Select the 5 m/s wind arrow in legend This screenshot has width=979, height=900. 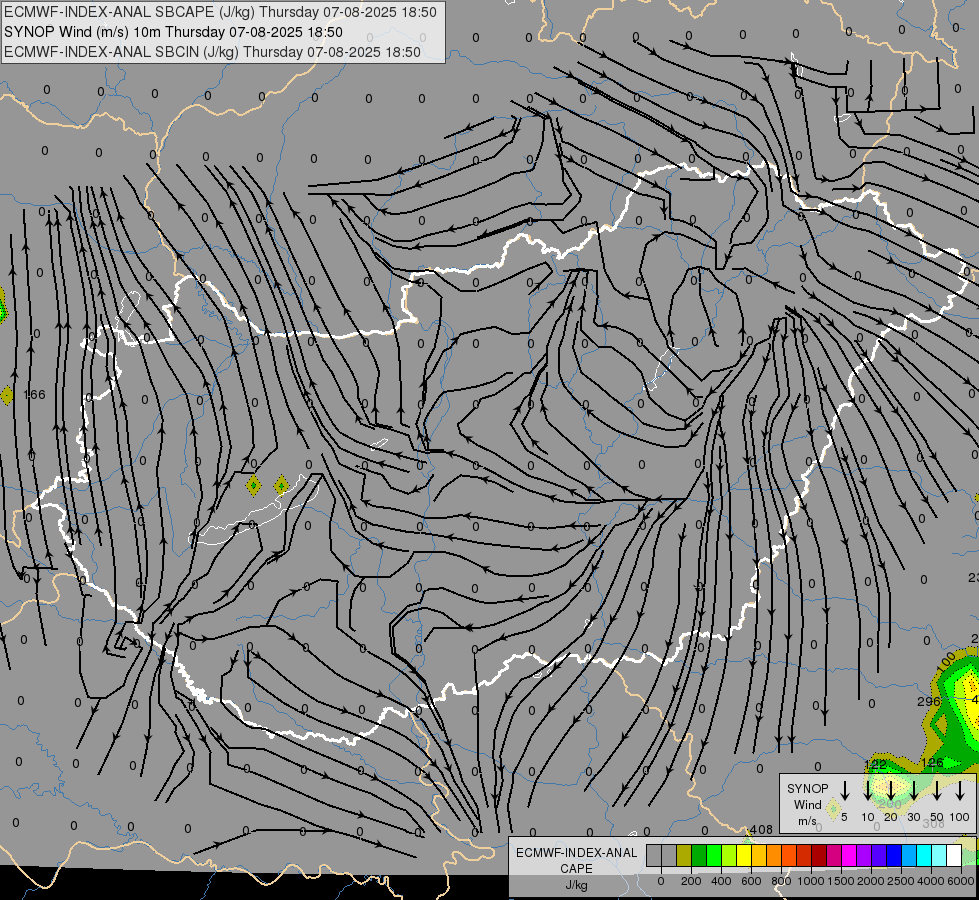(845, 790)
